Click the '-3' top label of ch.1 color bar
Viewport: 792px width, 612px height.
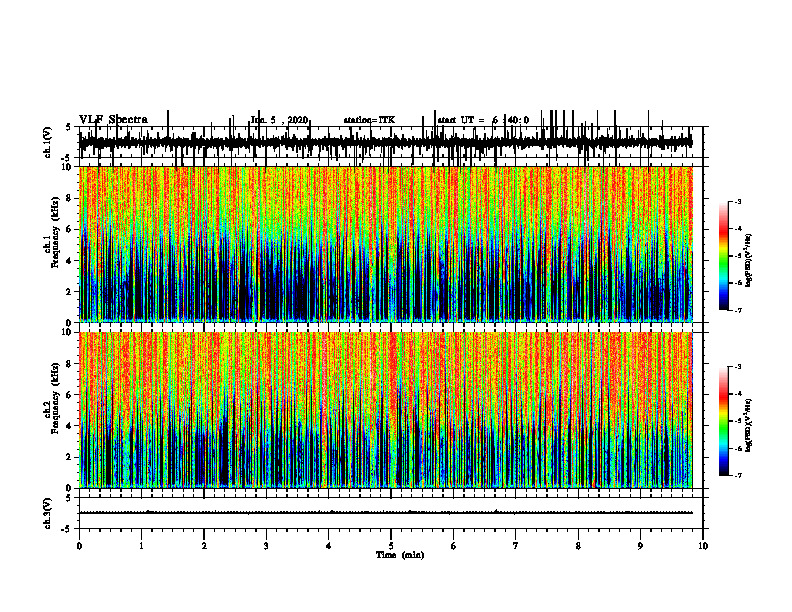pyautogui.click(x=738, y=201)
